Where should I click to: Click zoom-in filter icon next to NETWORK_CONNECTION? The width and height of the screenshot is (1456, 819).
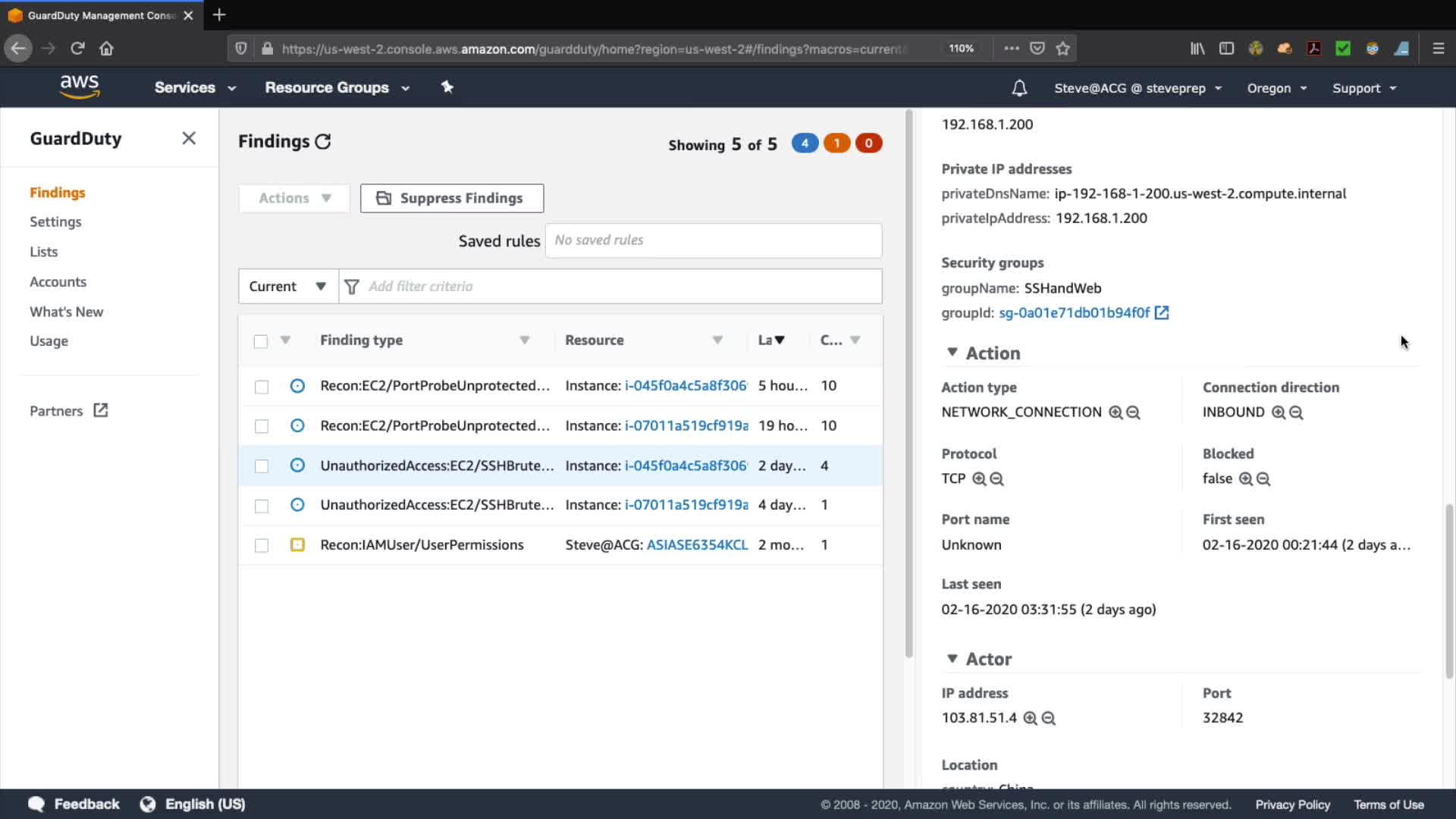click(x=1116, y=413)
